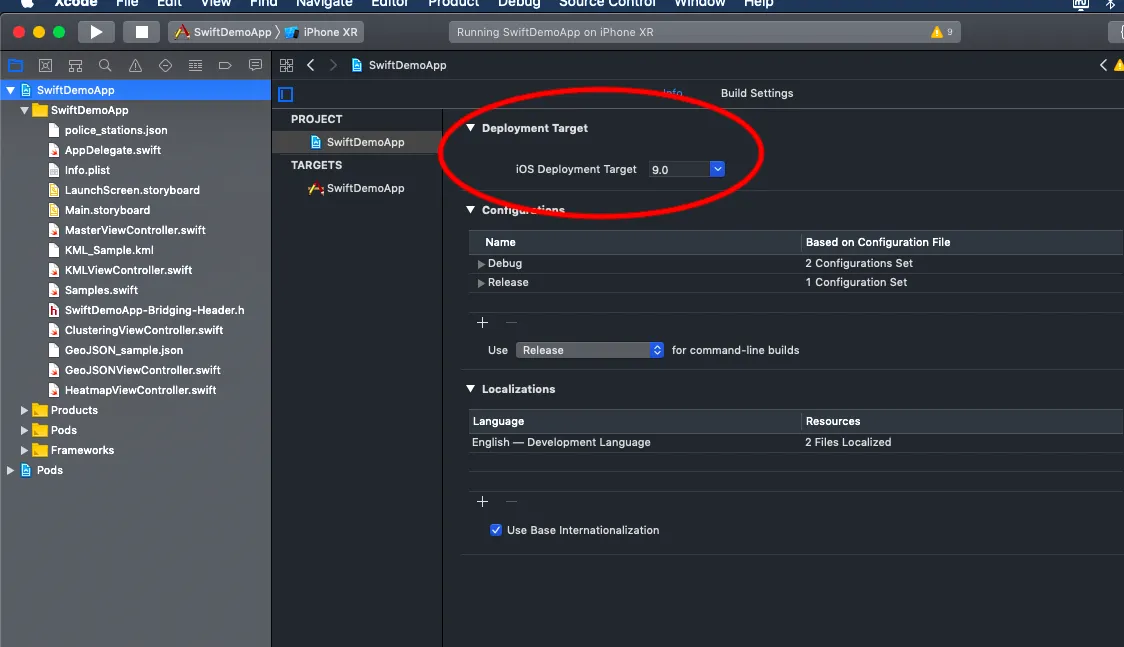1124x647 pixels.
Task: Switch to the Build Settings tab
Action: 756,93
